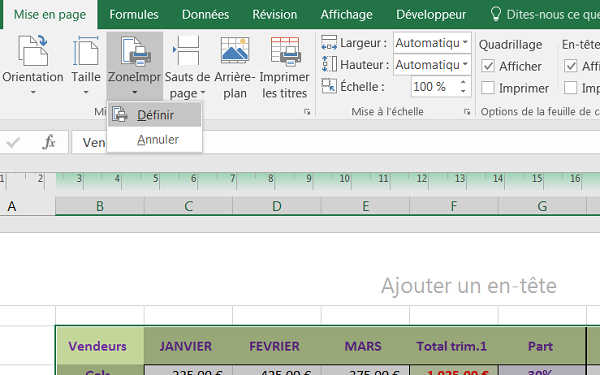This screenshot has height=375, width=600.
Task: Click the Total trim.1 header cell
Action: coord(454,346)
